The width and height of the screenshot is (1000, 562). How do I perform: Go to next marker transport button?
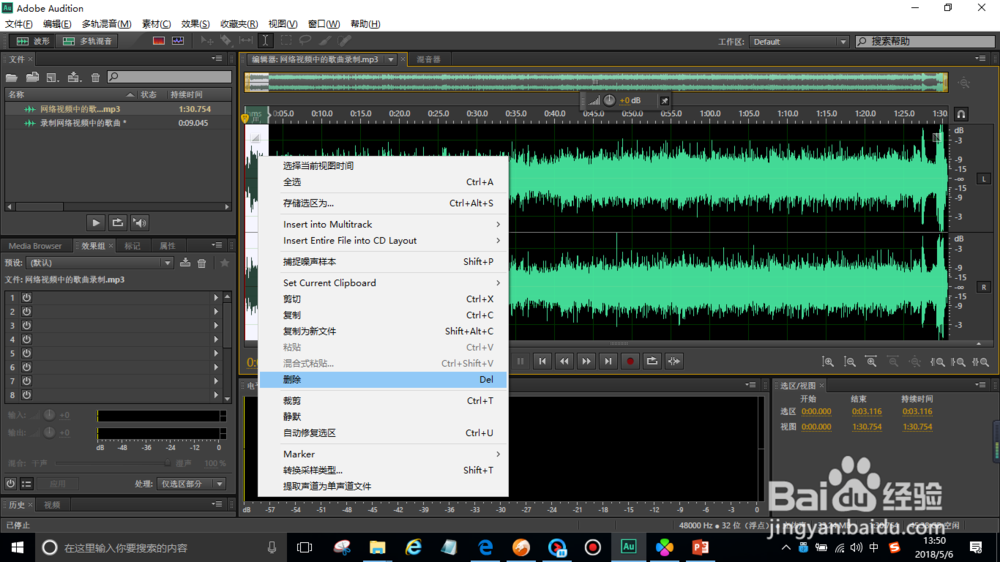608,361
